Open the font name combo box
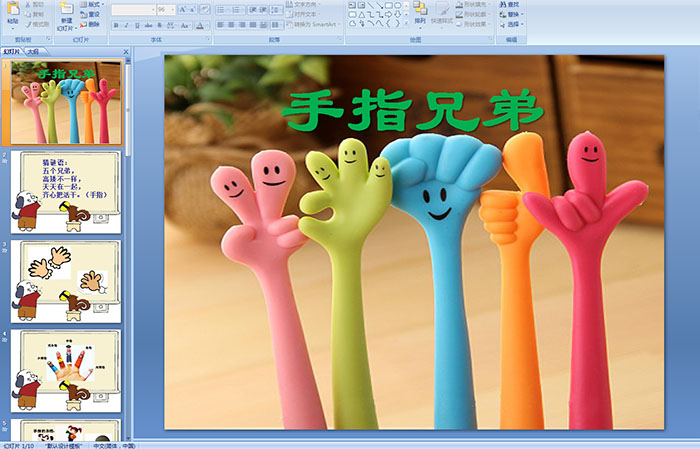The height and width of the screenshot is (449, 700). coord(133,10)
